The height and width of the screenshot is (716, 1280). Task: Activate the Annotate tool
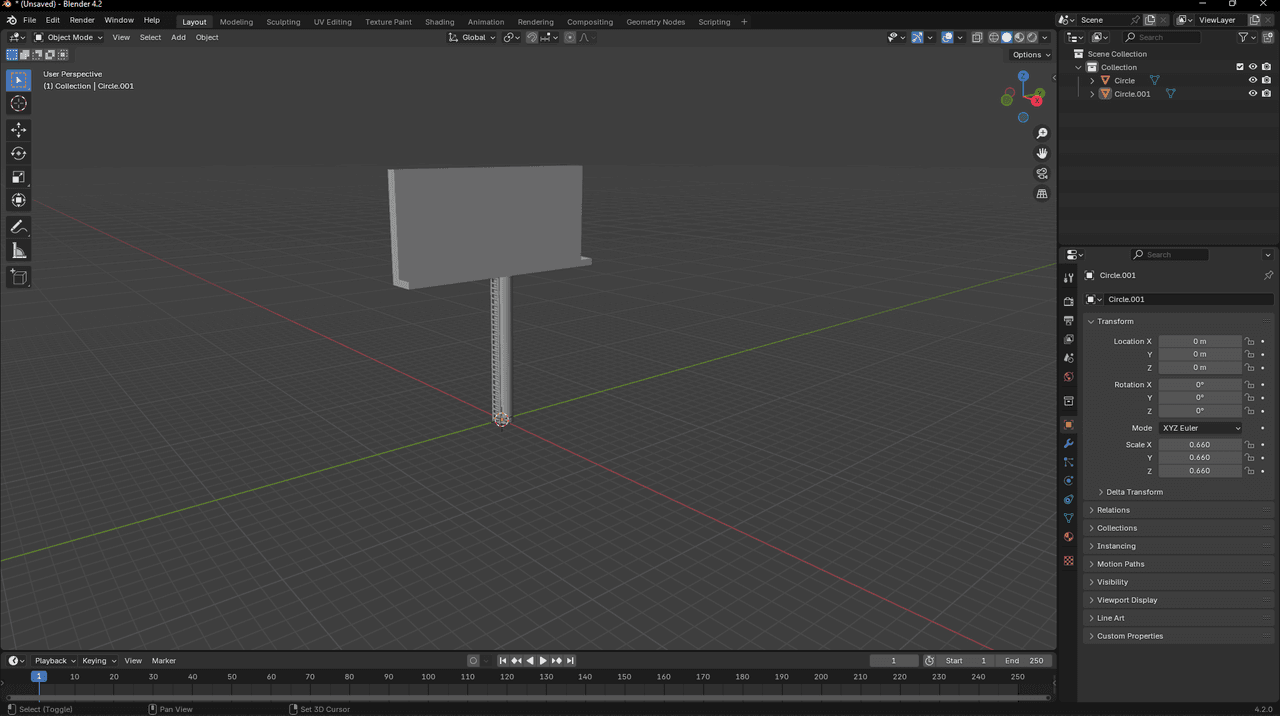pos(18,227)
